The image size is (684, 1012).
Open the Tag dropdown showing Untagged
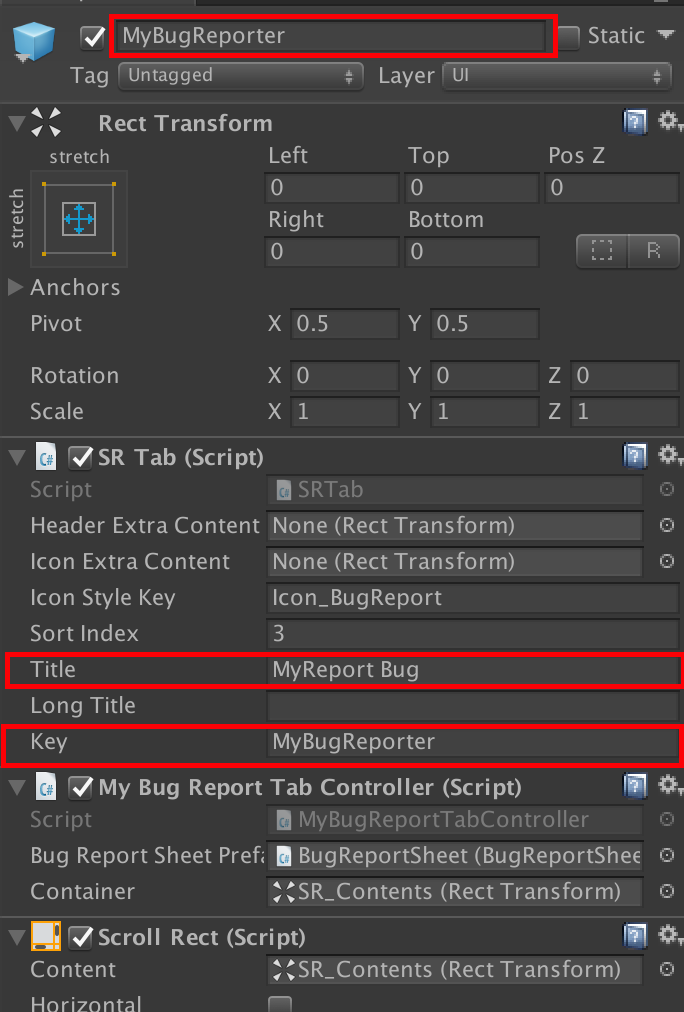point(241,76)
